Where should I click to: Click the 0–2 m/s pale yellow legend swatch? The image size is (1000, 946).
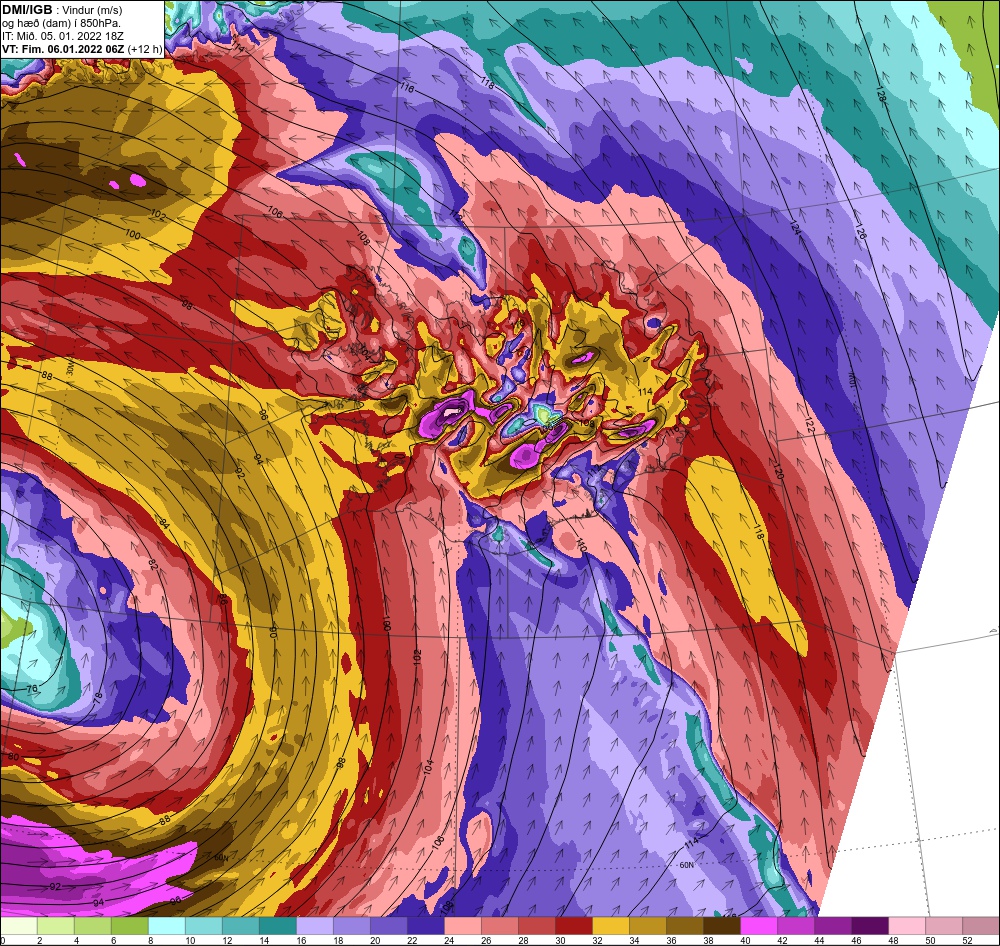pyautogui.click(x=19, y=926)
